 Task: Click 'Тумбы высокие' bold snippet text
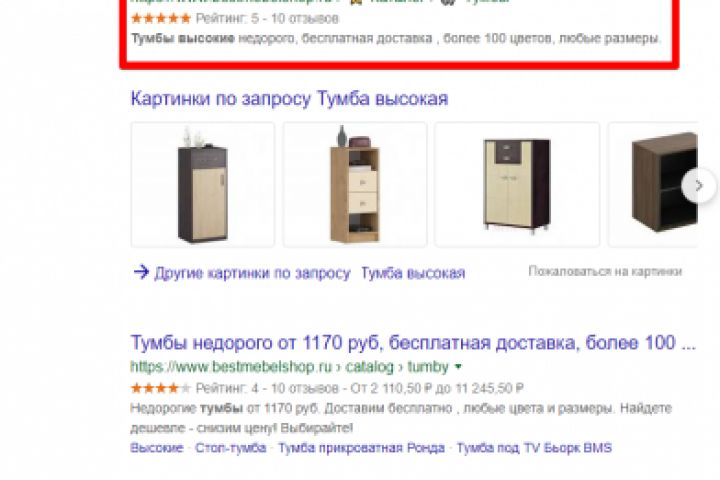(183, 39)
